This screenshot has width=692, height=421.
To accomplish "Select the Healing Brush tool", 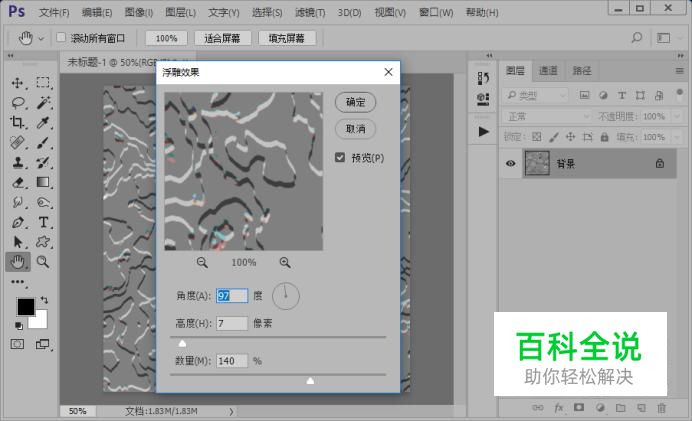I will point(17,142).
